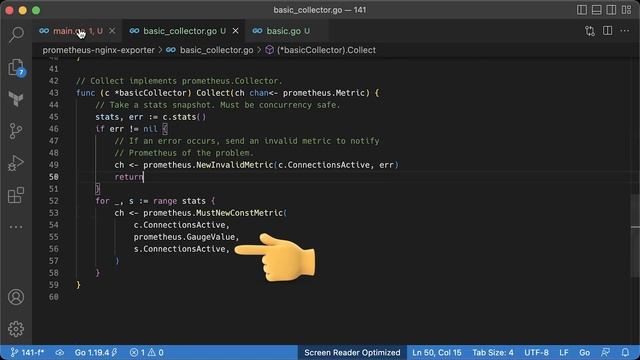Close the basic_collector.go tab
The width and height of the screenshot is (640, 360).
pos(236,31)
